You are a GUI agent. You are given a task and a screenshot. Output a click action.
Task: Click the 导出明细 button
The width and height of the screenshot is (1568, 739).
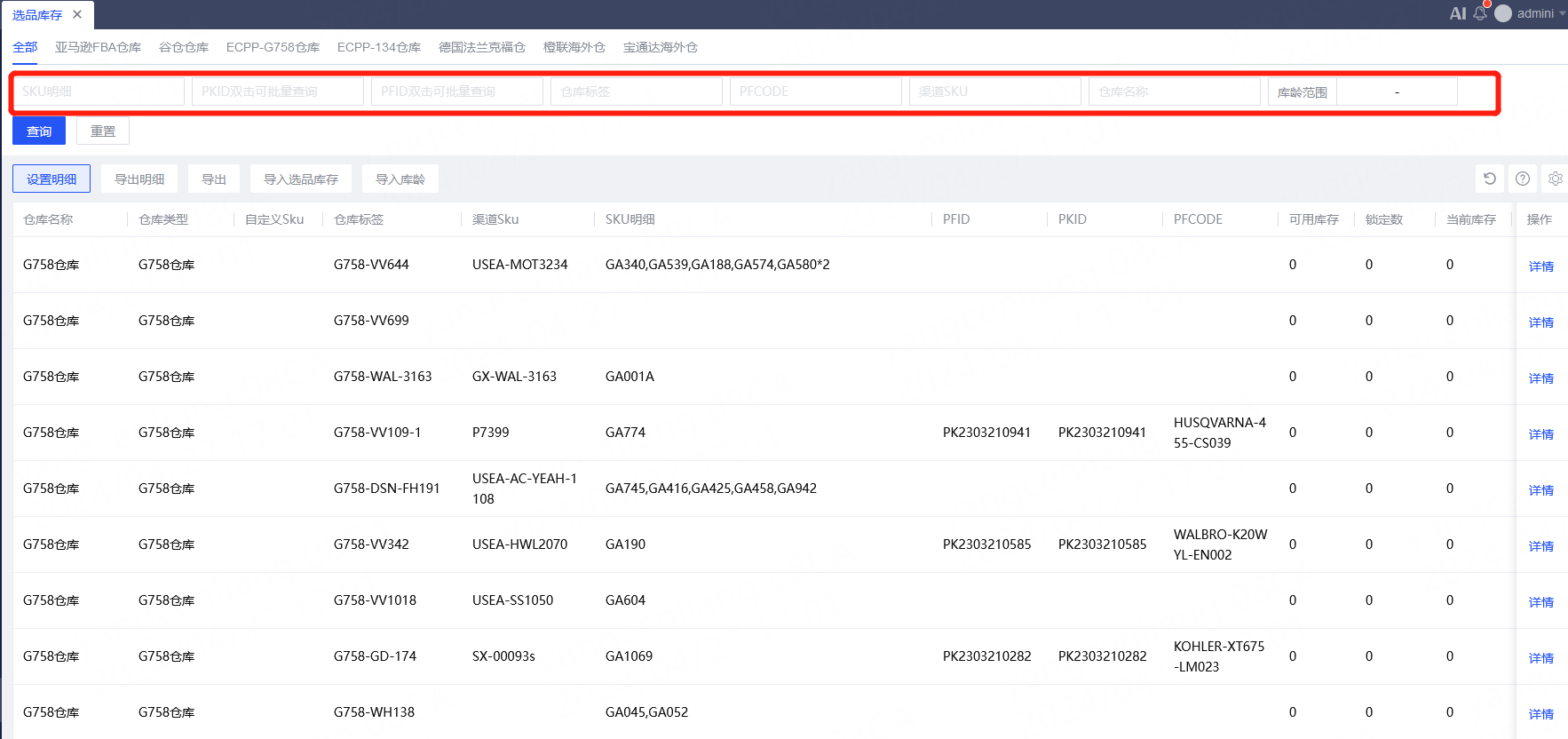139,179
